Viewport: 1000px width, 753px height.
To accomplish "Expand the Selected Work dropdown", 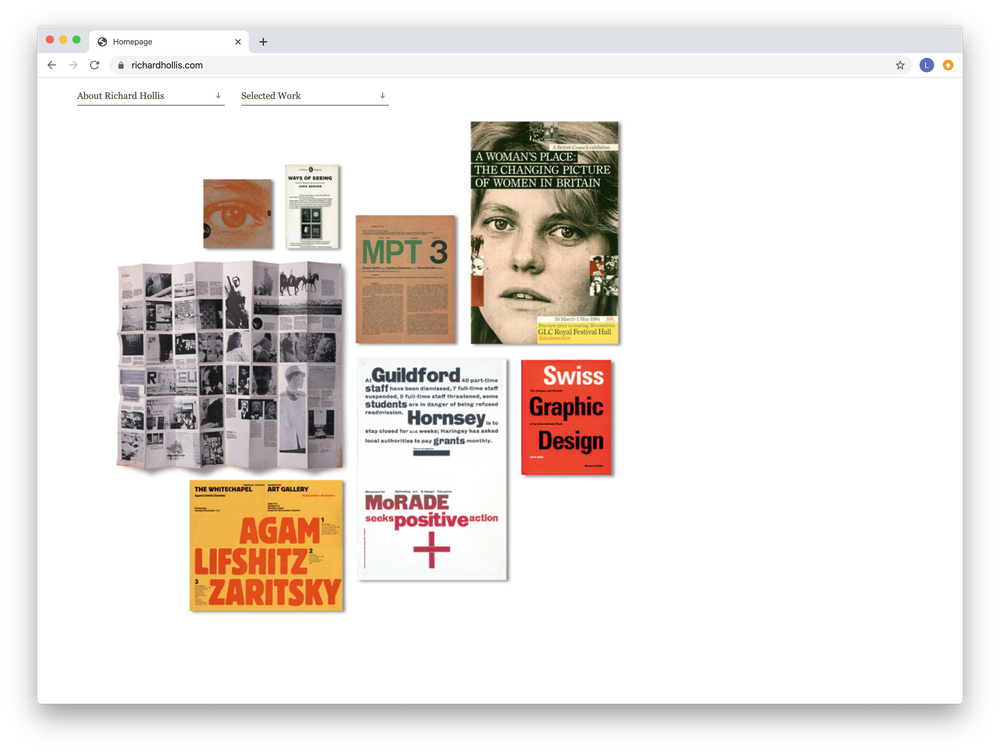I will (314, 96).
